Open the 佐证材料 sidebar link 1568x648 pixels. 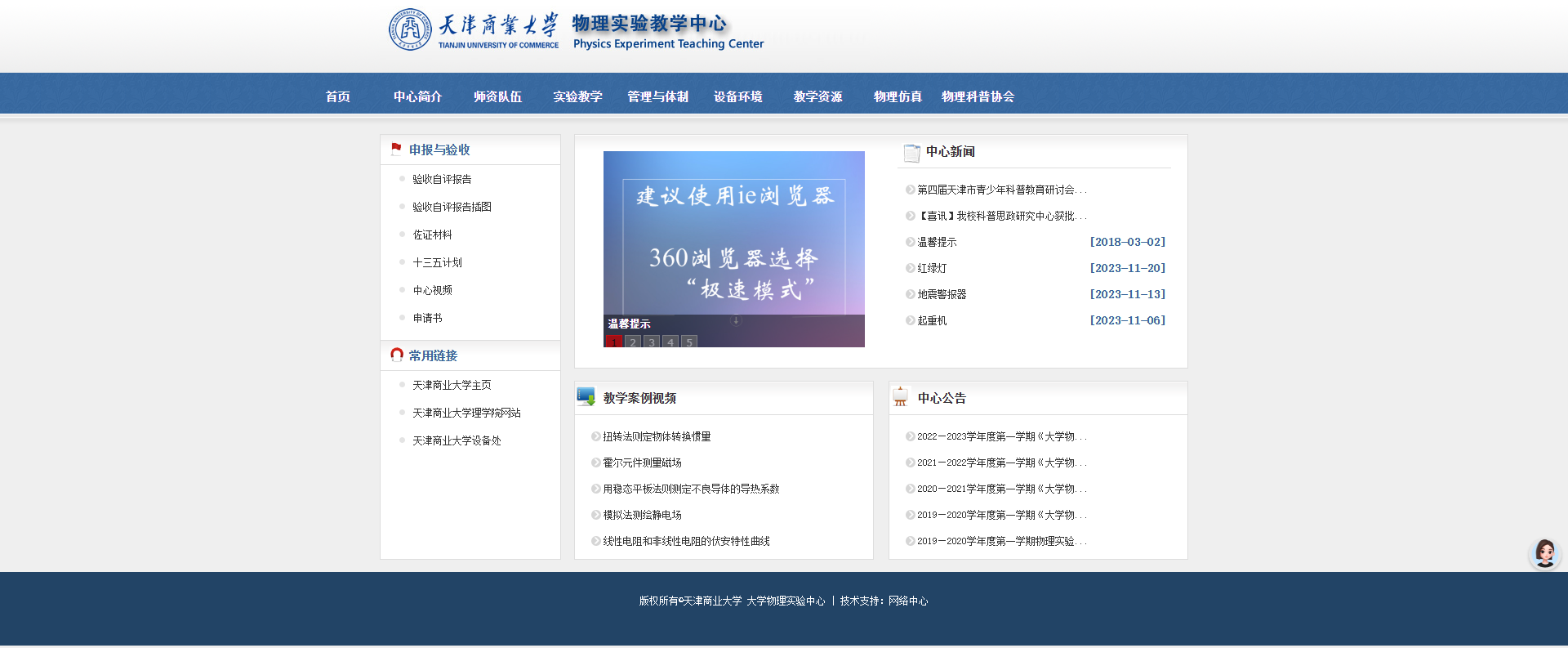pyautogui.click(x=432, y=235)
